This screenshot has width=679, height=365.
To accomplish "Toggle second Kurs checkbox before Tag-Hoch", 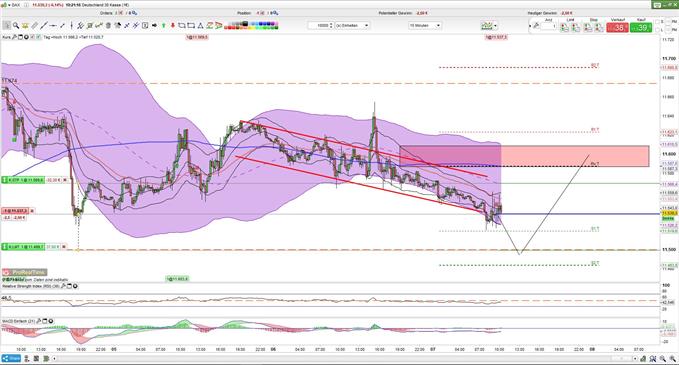I will pyautogui.click(x=39, y=37).
